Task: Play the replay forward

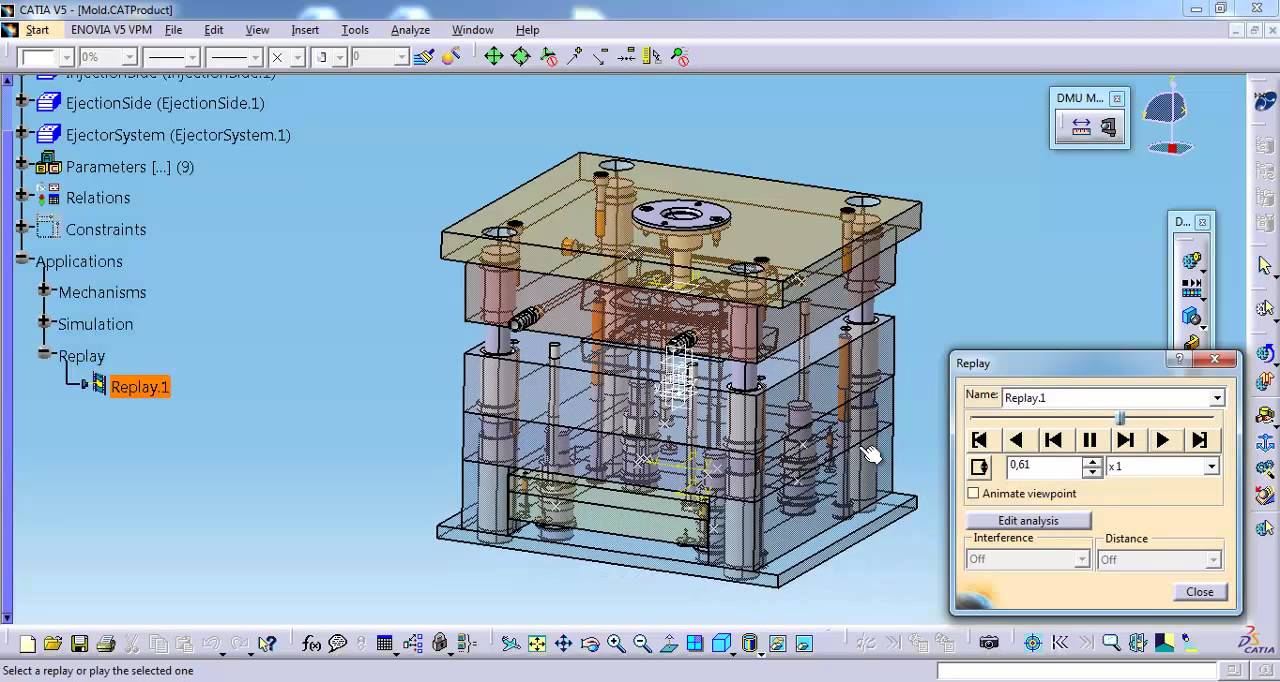Action: pos(1162,440)
